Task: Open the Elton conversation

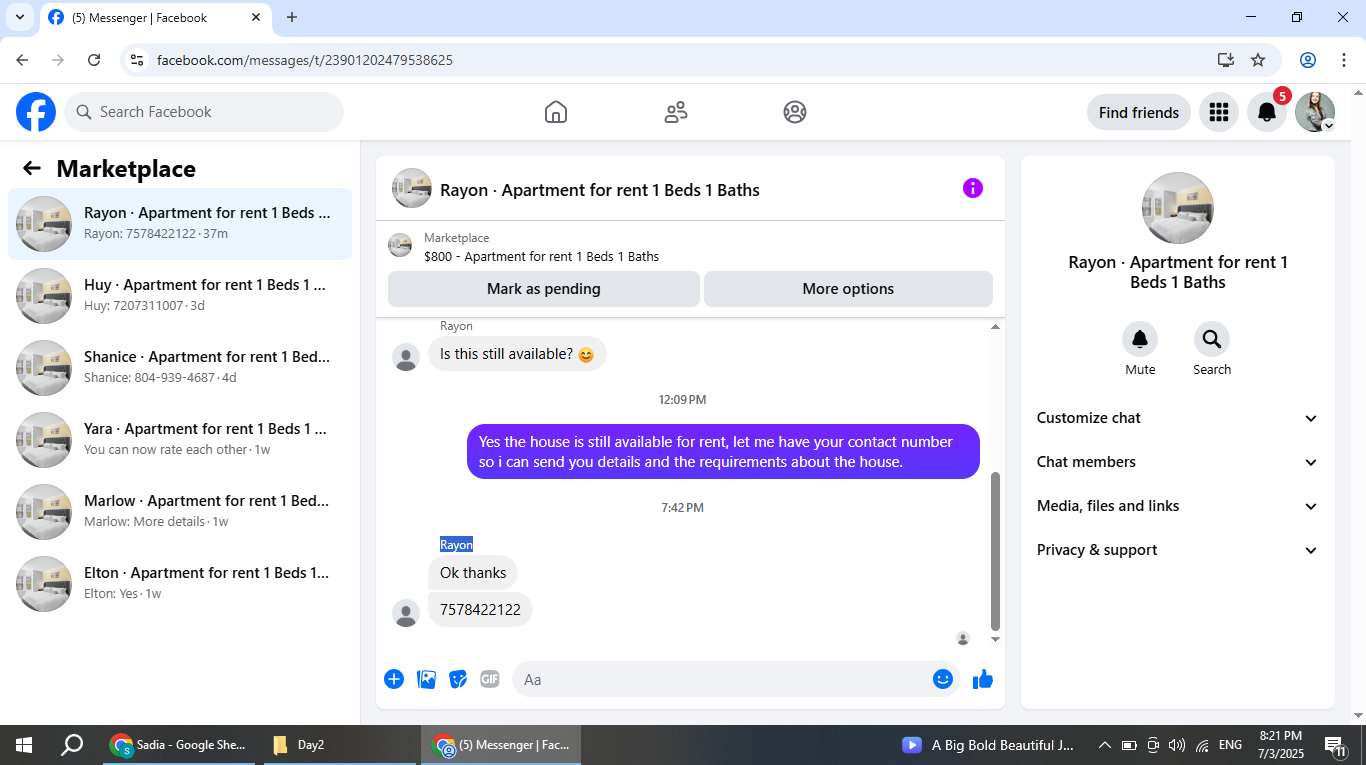Action: click(x=180, y=584)
